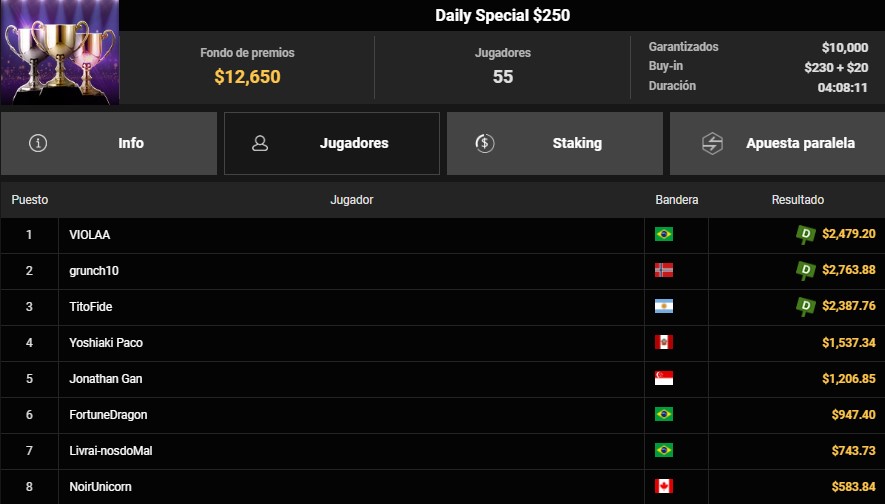Image resolution: width=885 pixels, height=504 pixels.
Task: Click the green deal icon beside $2,763.88
Action: (805, 270)
